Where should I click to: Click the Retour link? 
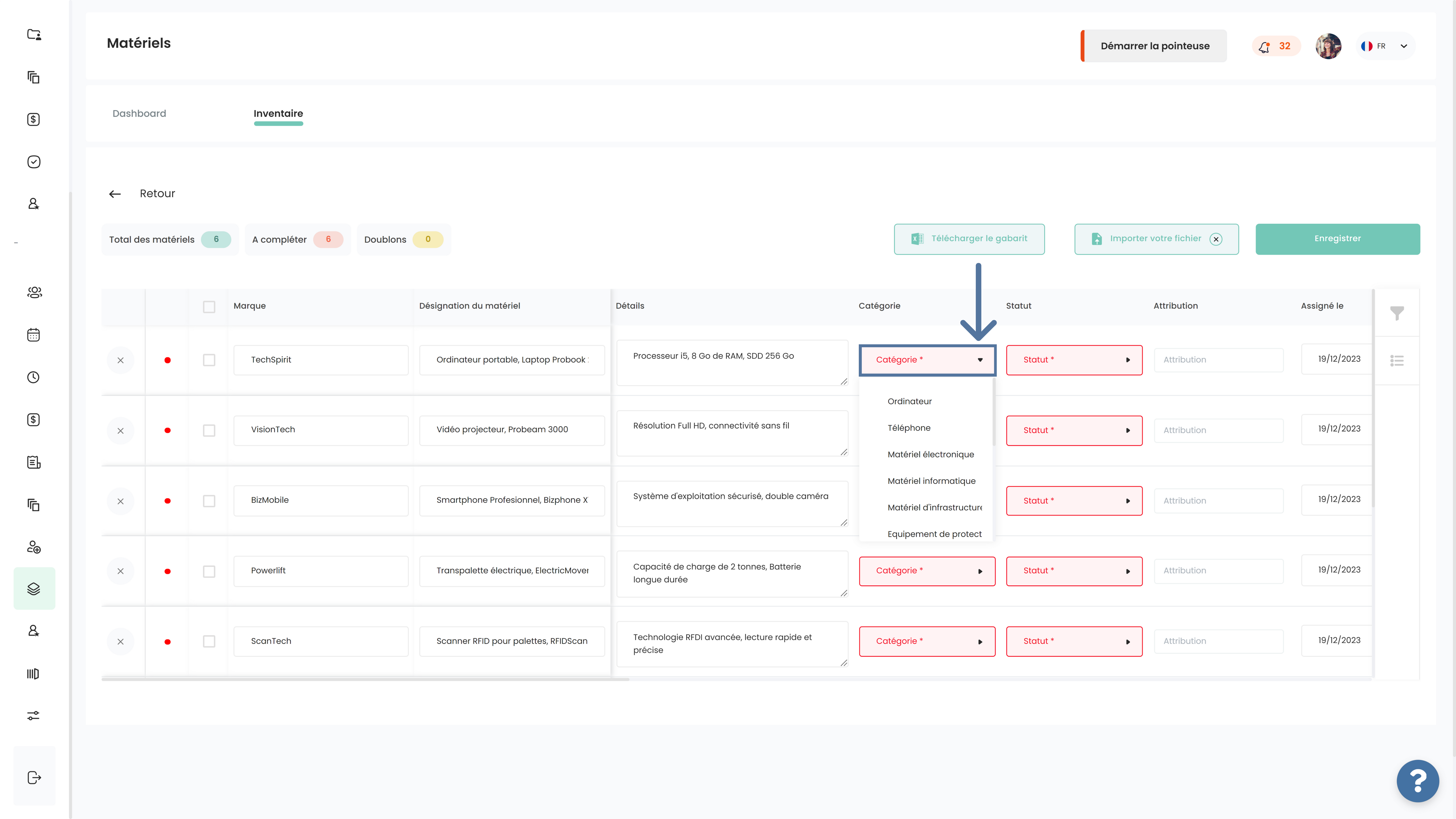[157, 194]
